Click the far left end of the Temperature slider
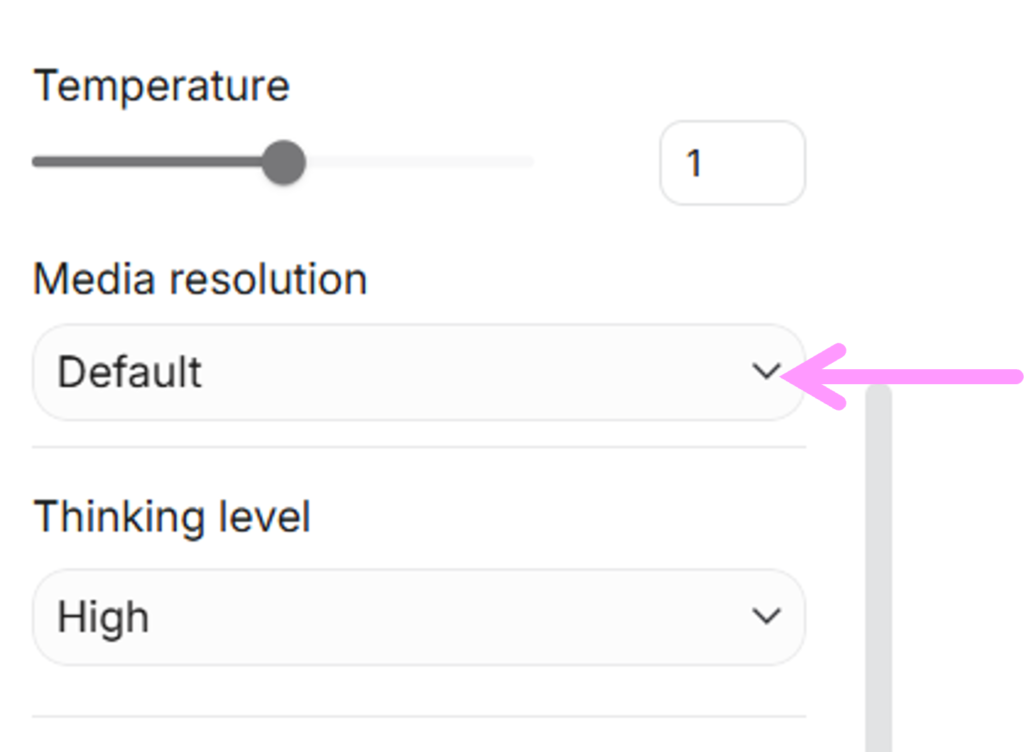The height and width of the screenshot is (752, 1024). pyautogui.click(x=36, y=162)
